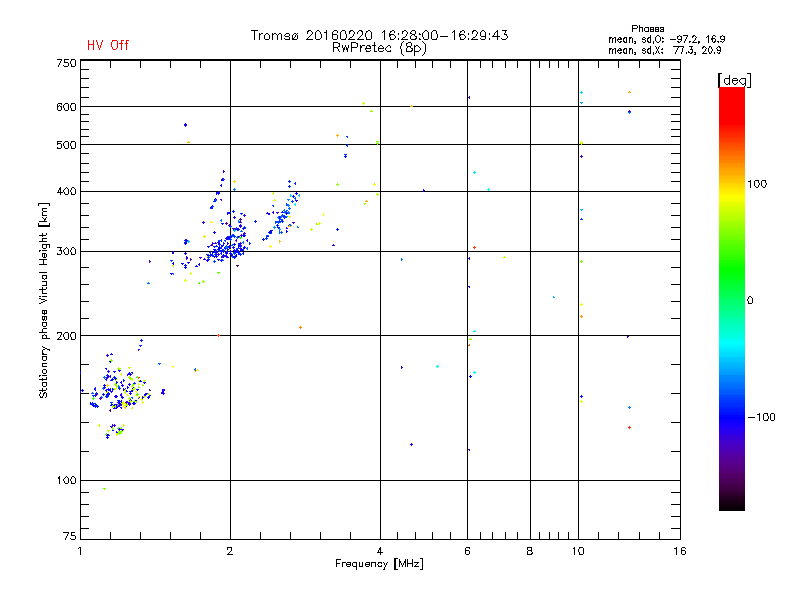
Task: Click the x-axis label '6'
Action: [x=467, y=551]
